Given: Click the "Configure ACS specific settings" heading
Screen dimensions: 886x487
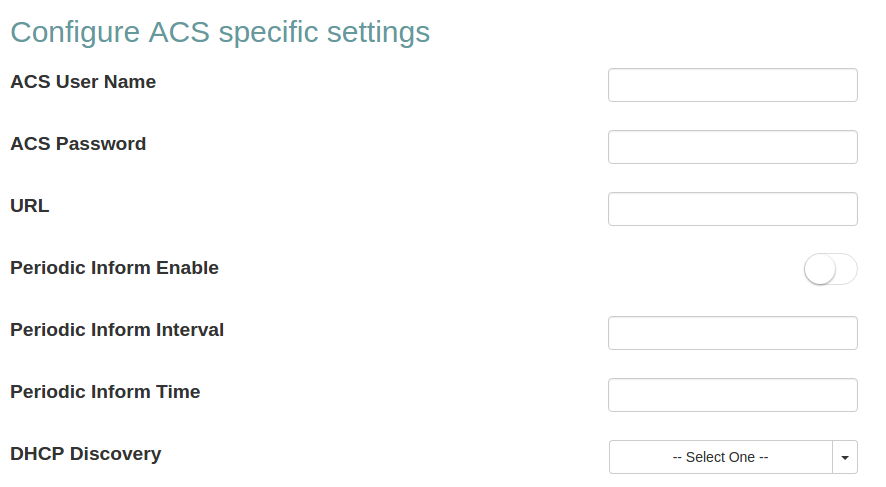Looking at the screenshot, I should pyautogui.click(x=220, y=32).
